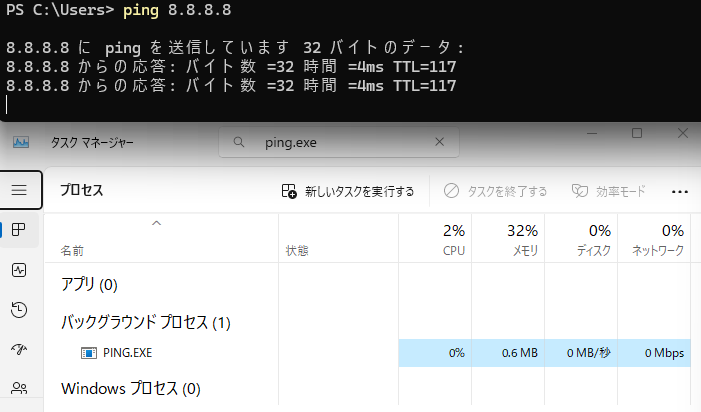Click the Task Manager app icon
Image resolution: width=701 pixels, height=412 pixels.
pos(21,142)
